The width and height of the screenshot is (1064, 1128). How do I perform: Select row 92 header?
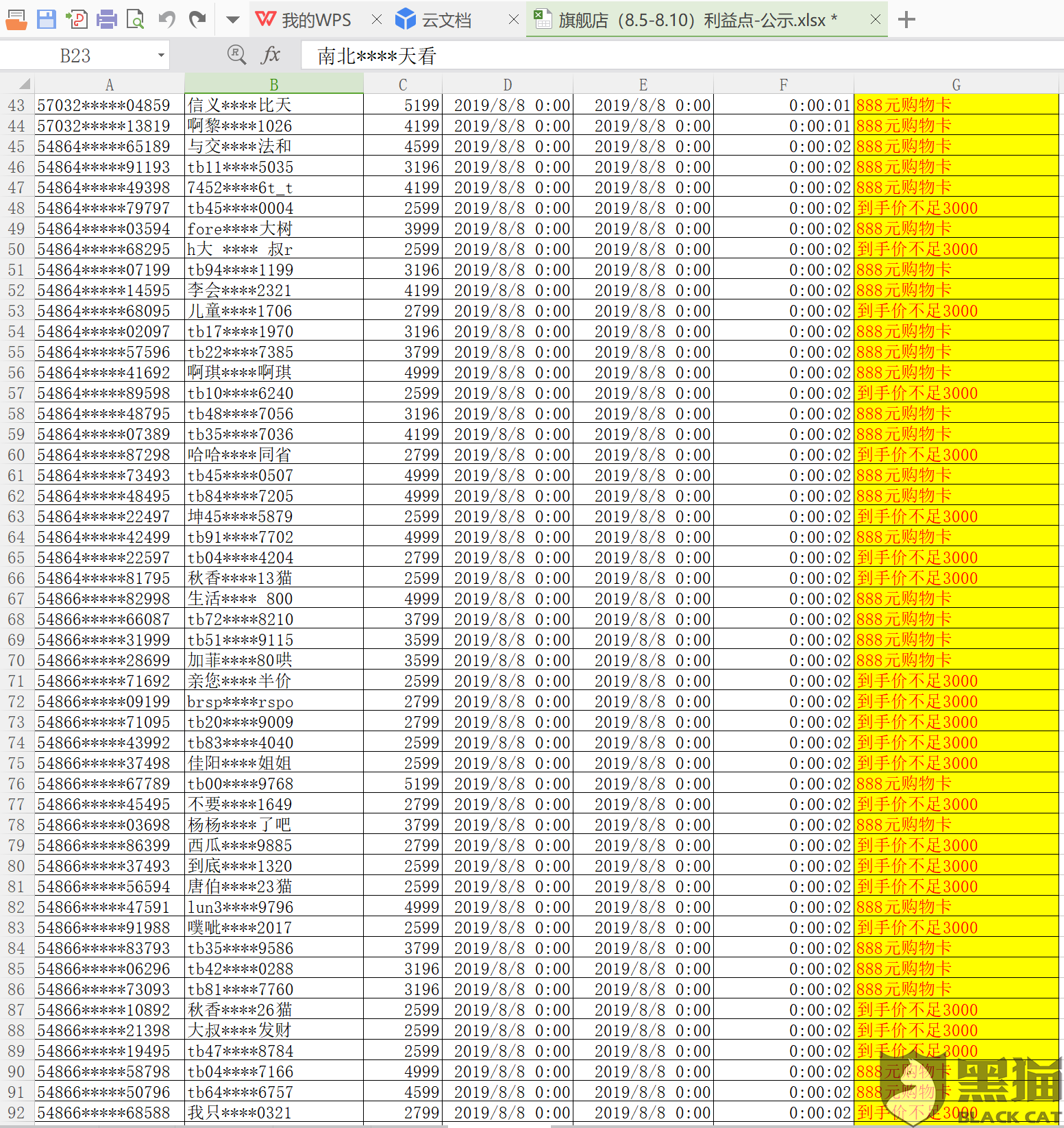(x=17, y=1112)
